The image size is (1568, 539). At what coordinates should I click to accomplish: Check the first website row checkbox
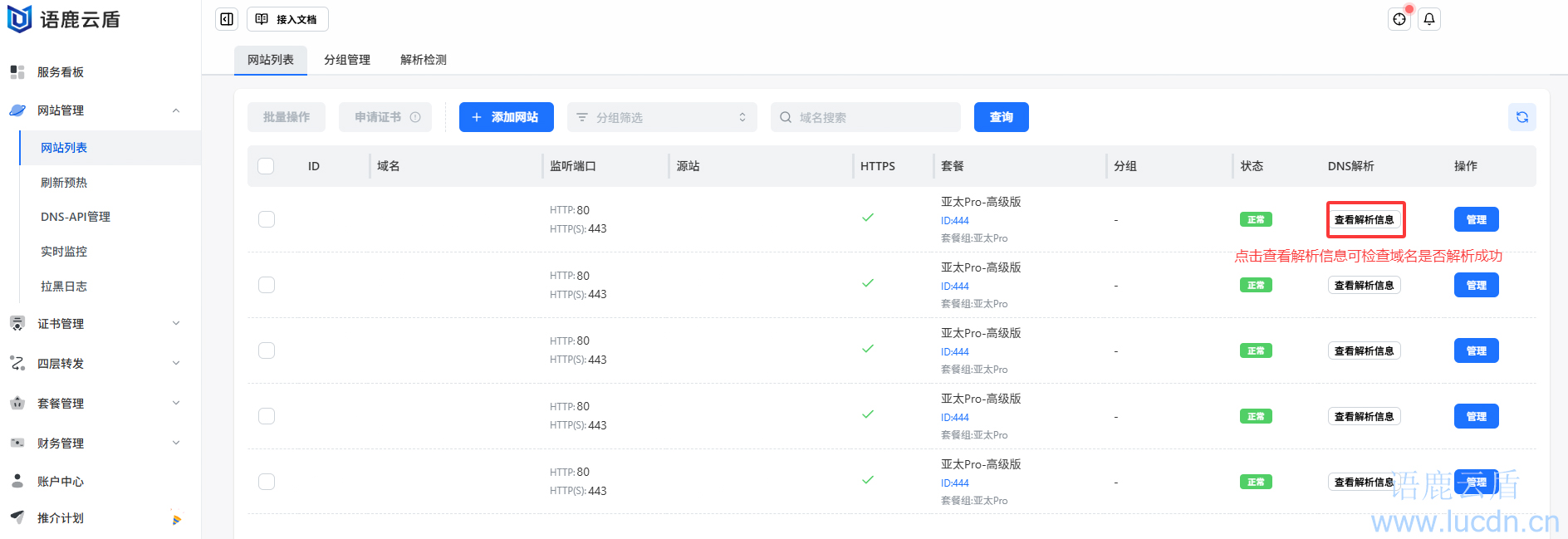tap(267, 219)
